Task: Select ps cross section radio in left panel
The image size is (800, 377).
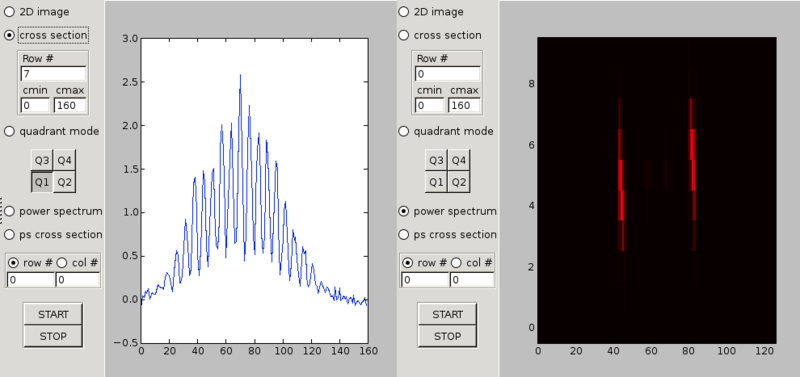Action: 9,235
